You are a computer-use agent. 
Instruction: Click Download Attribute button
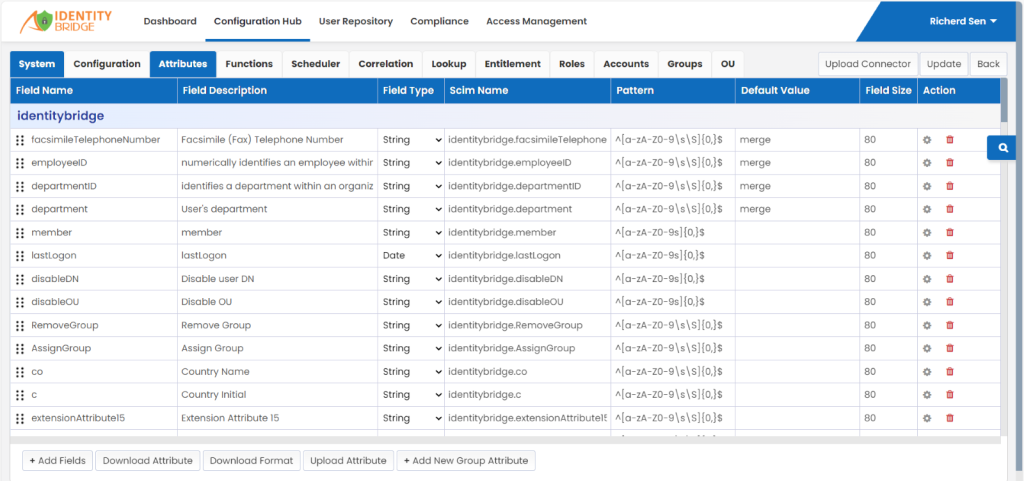(148, 460)
